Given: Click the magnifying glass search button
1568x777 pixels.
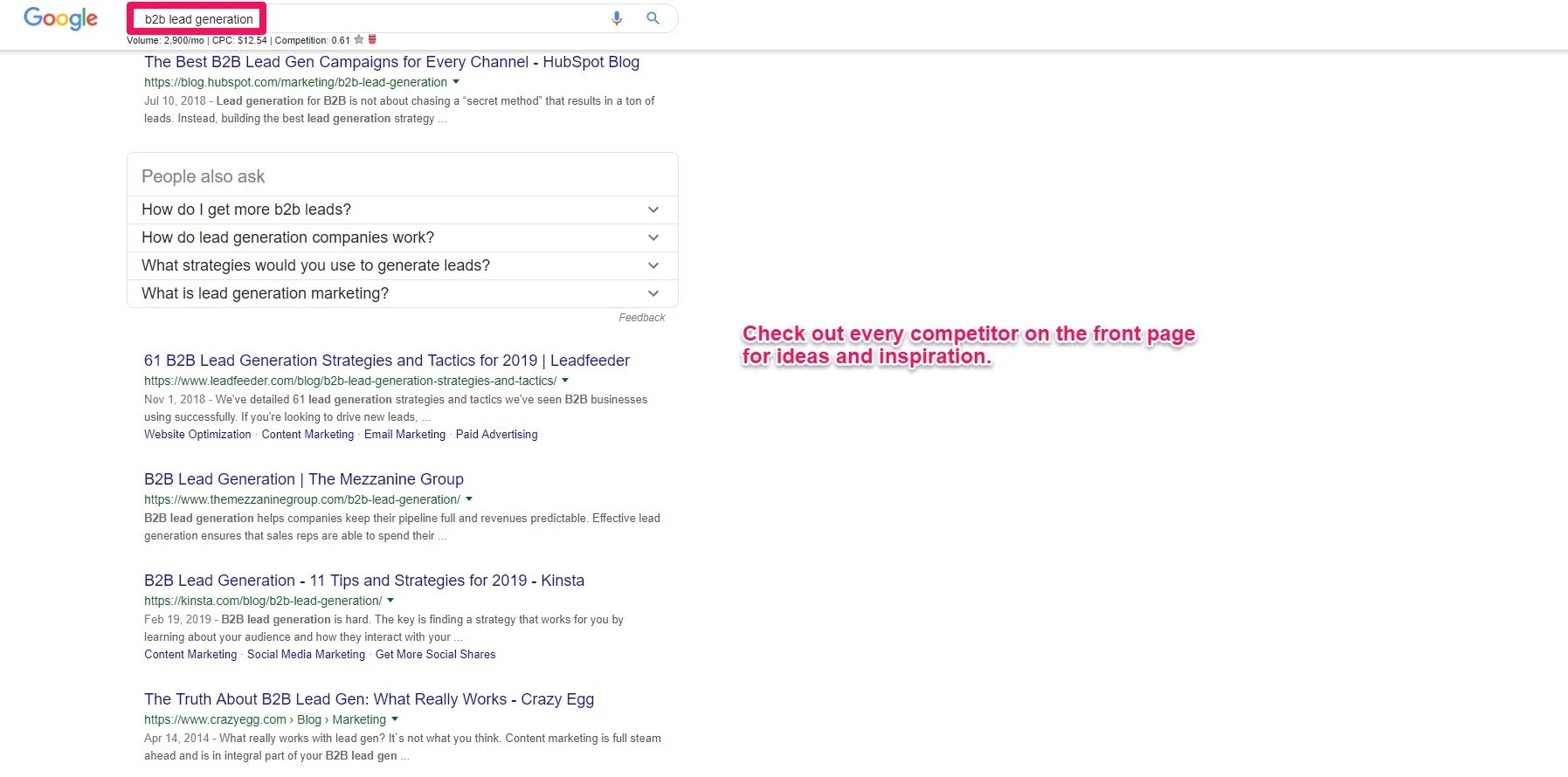Looking at the screenshot, I should [x=653, y=18].
